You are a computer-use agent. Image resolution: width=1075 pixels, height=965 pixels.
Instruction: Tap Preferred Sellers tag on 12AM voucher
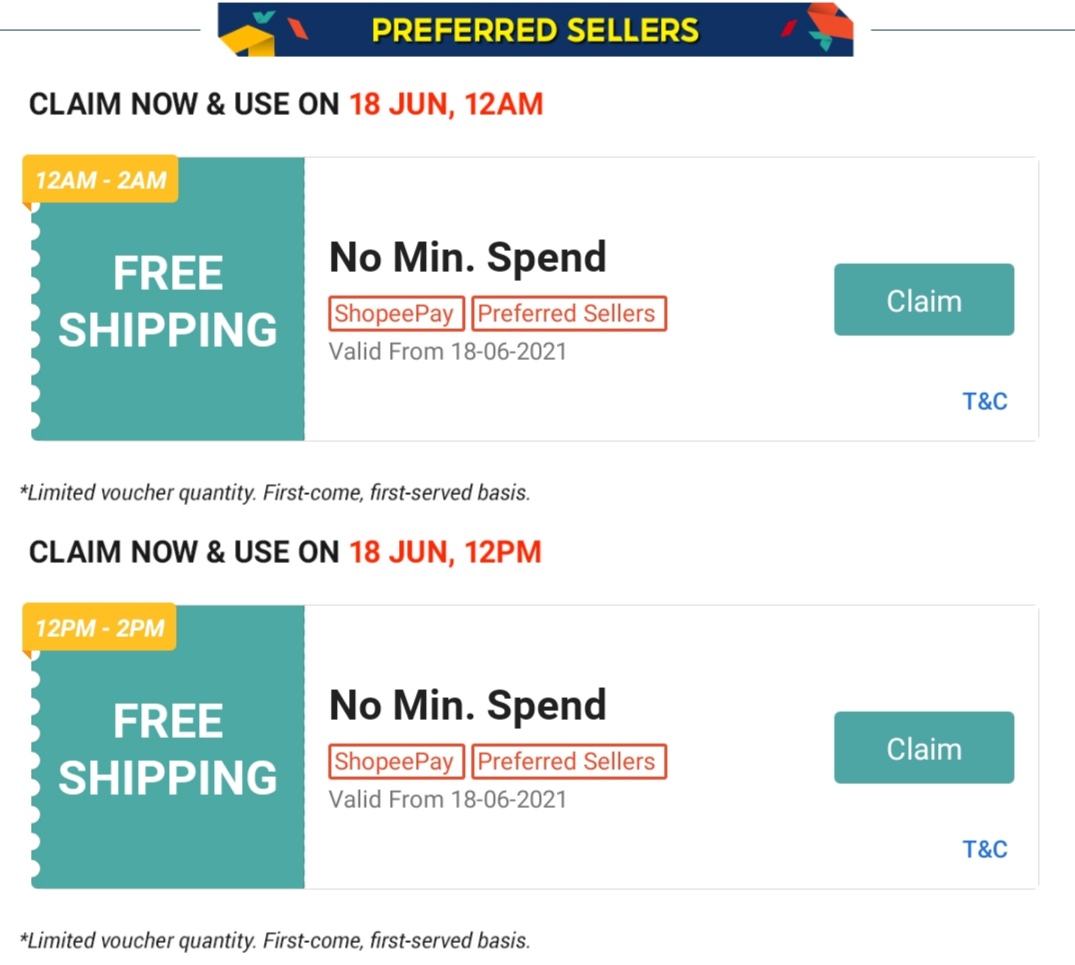567,314
